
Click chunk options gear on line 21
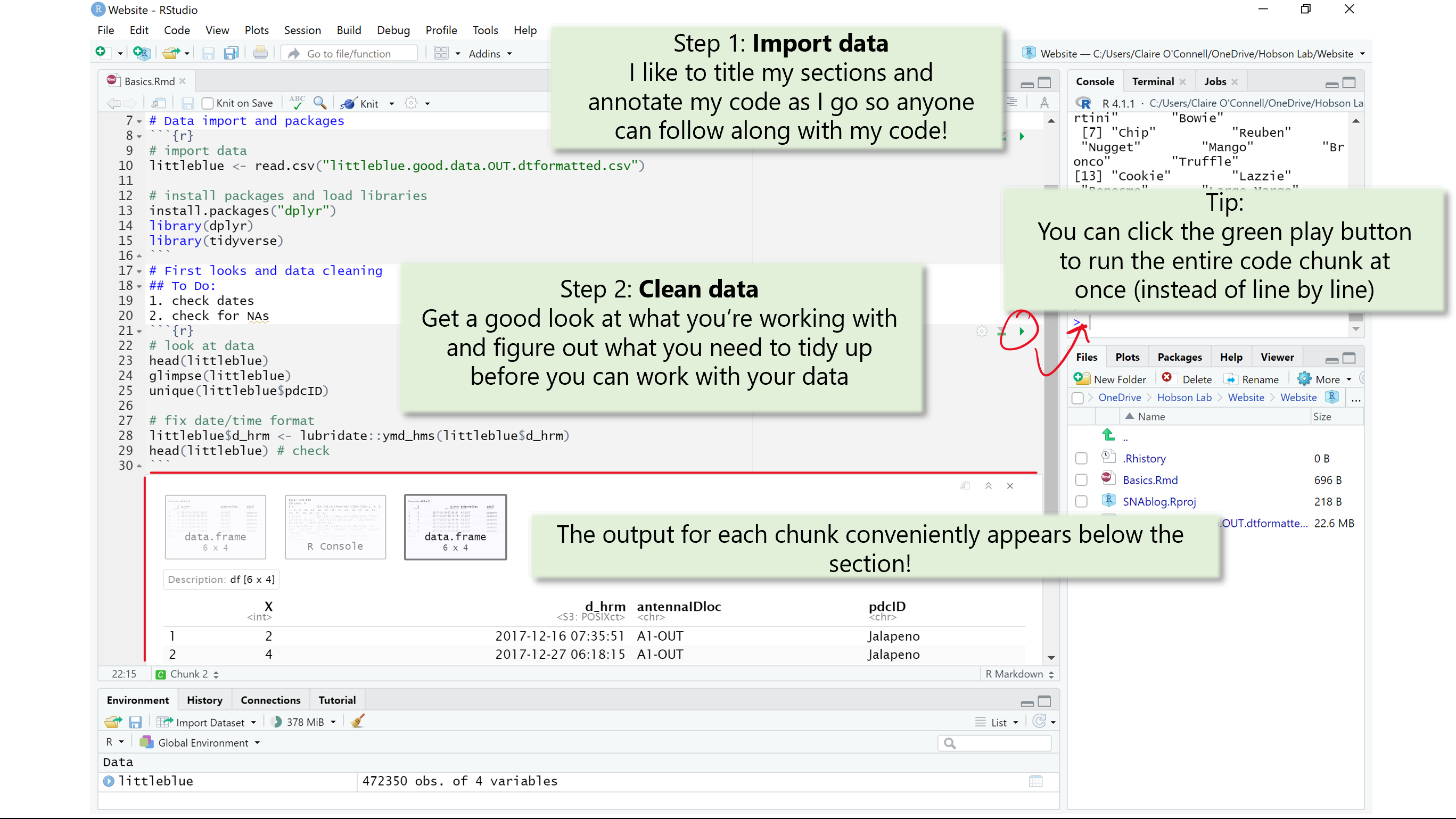pos(982,332)
